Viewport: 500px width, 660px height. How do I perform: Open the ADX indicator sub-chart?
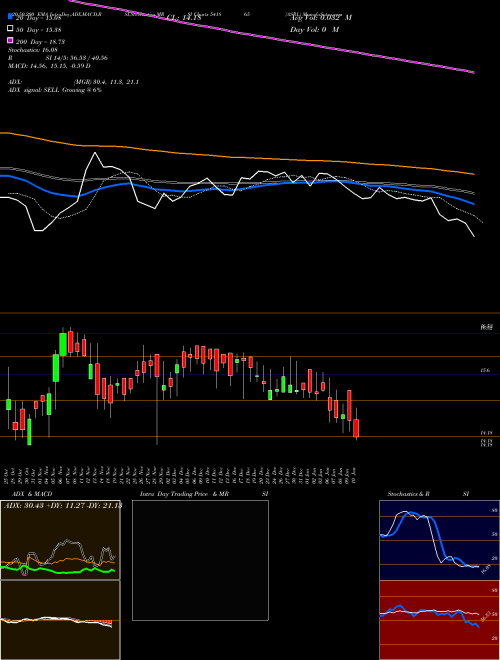coord(60,540)
